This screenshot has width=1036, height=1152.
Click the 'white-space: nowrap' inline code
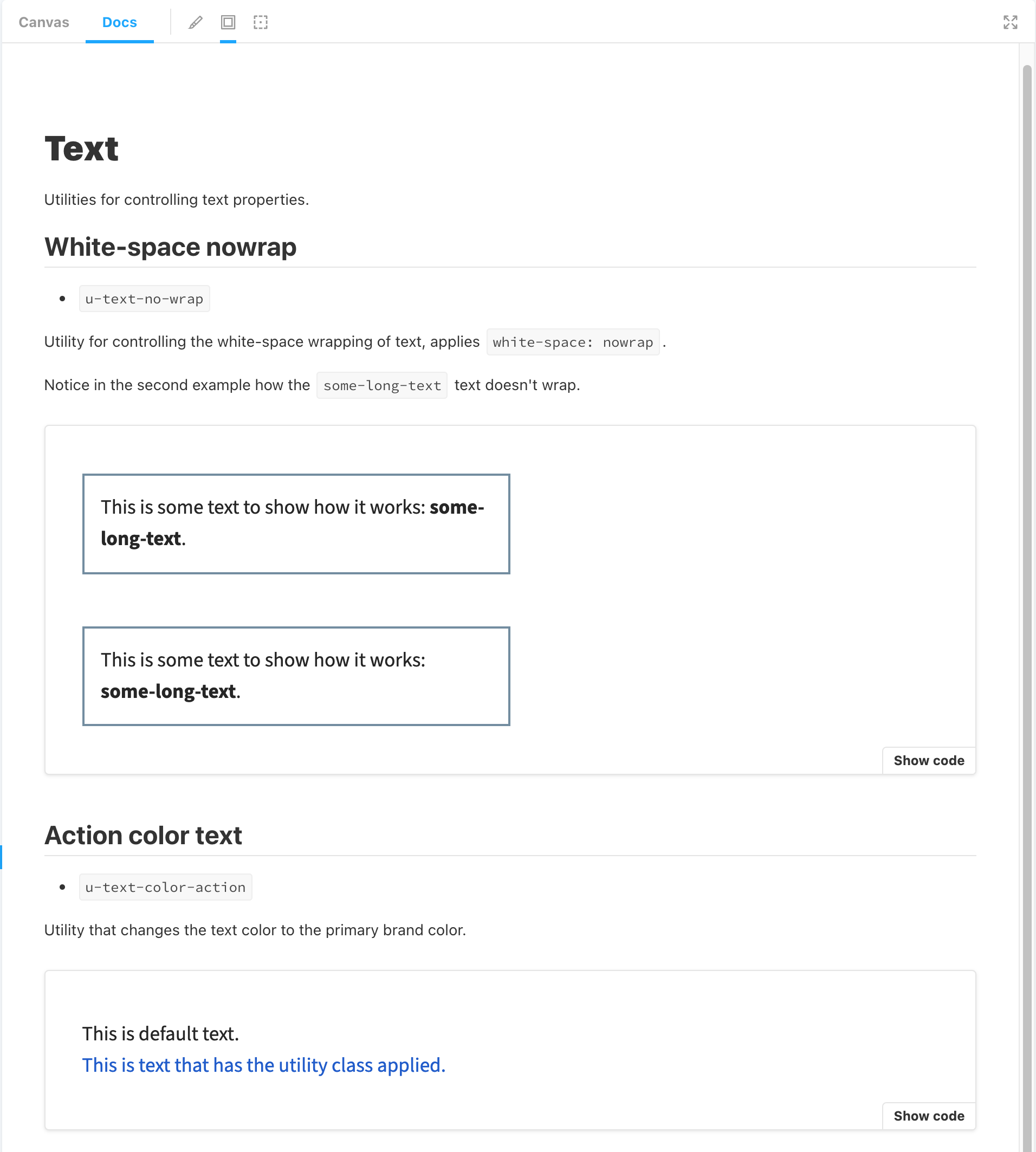tap(573, 342)
